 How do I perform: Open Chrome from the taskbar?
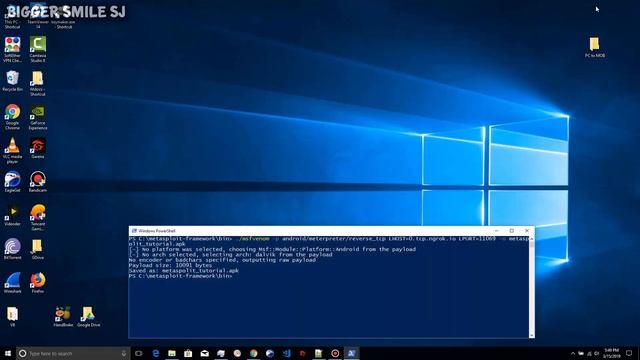253,353
